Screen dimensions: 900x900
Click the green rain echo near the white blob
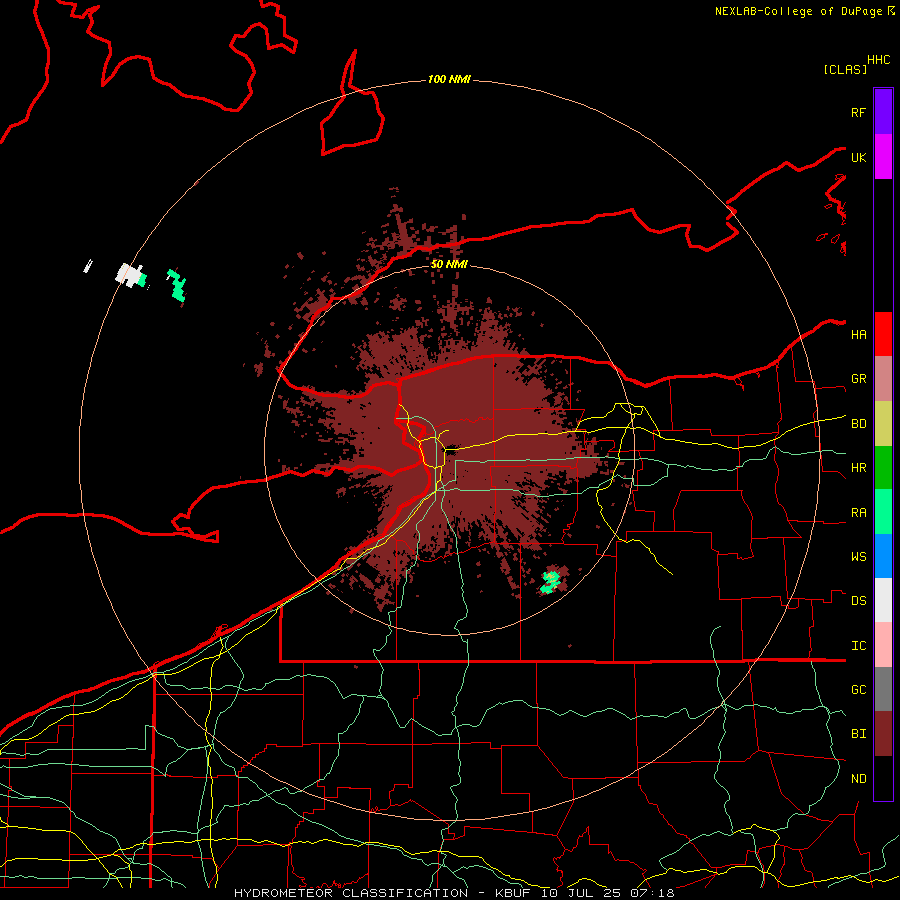(177, 285)
